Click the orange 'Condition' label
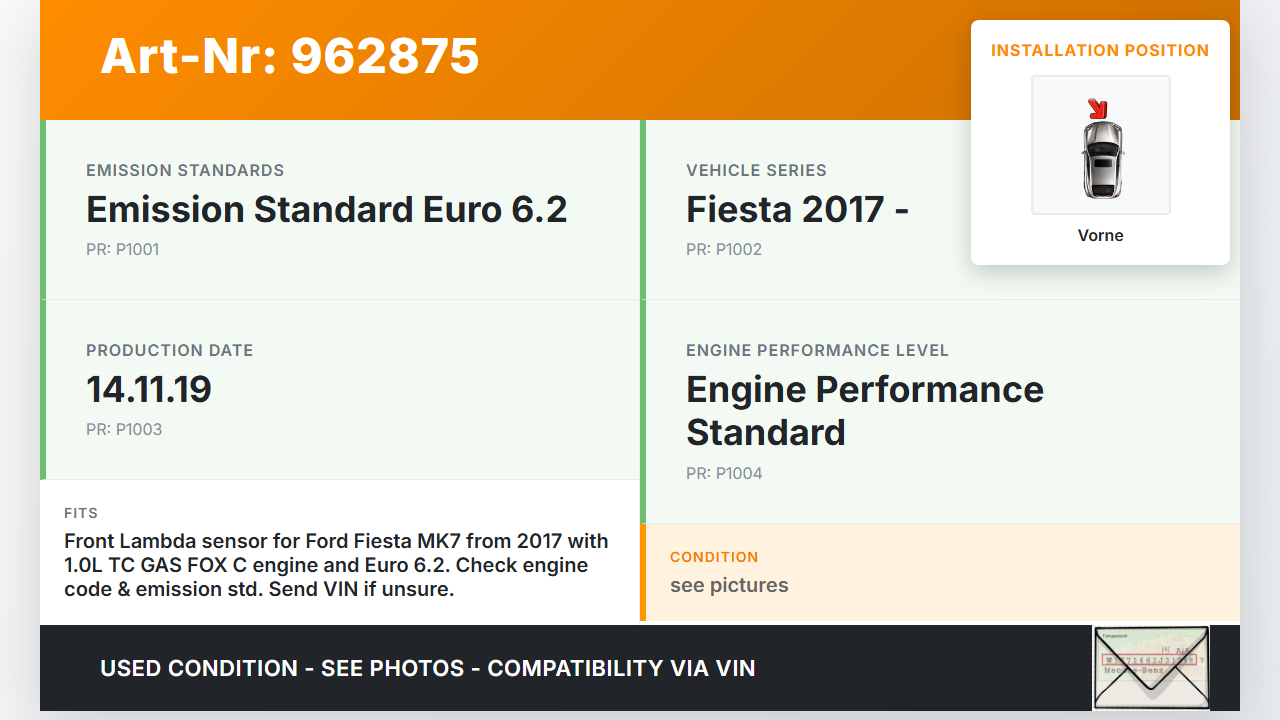 pyautogui.click(x=714, y=557)
